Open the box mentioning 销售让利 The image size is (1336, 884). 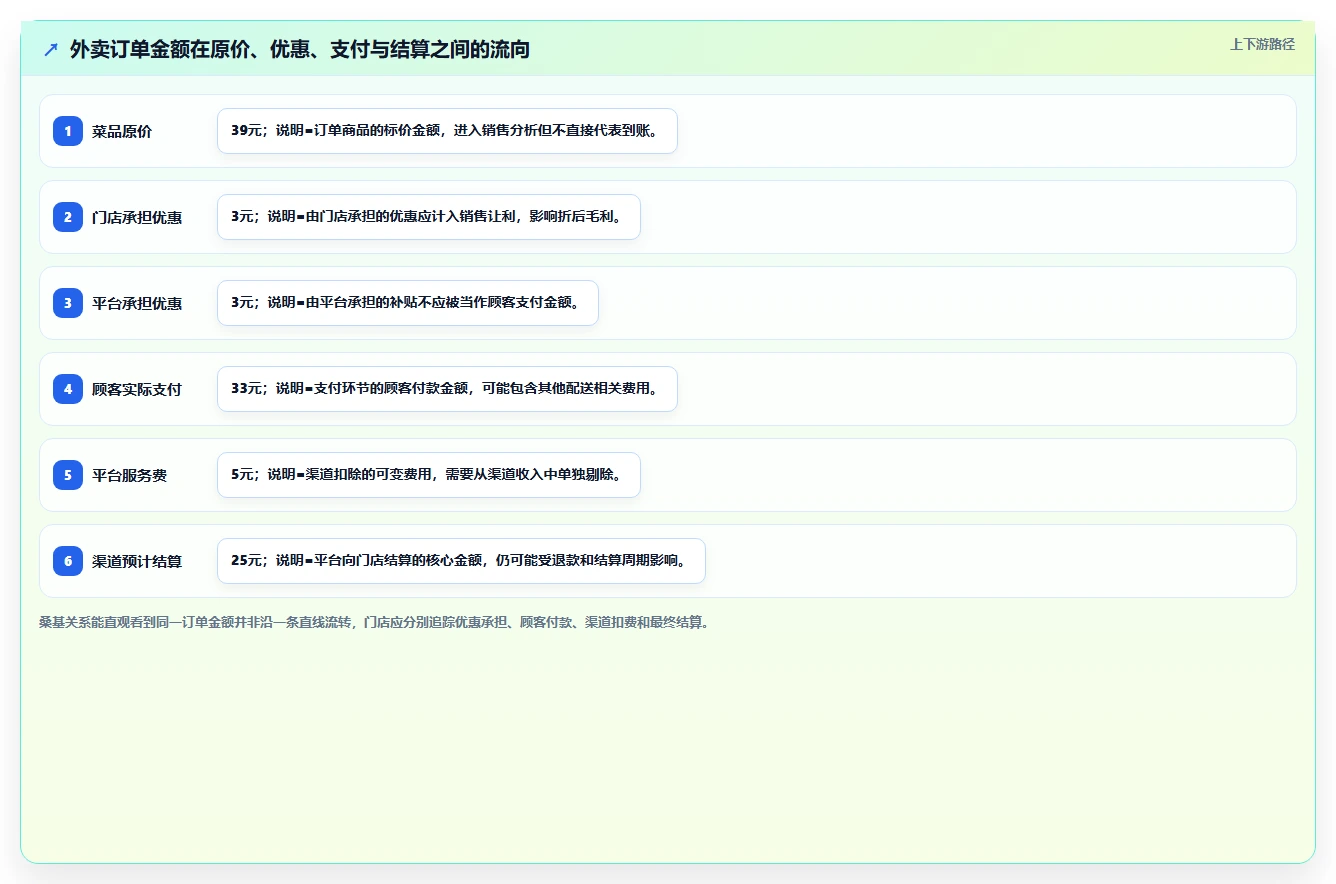point(428,217)
